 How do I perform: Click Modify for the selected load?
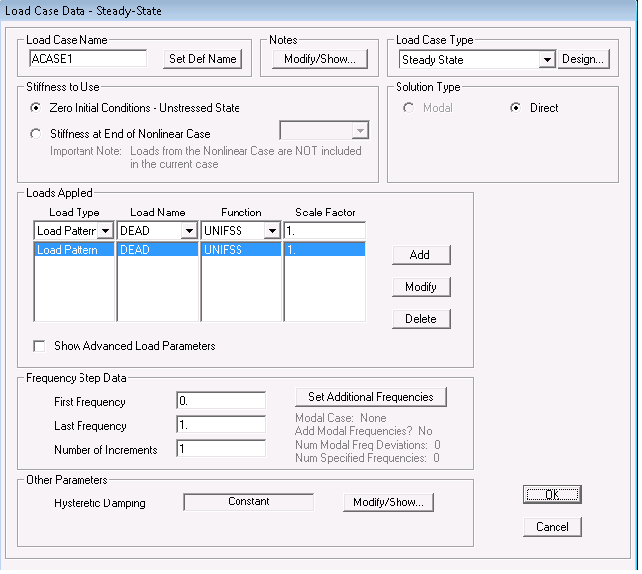point(420,287)
